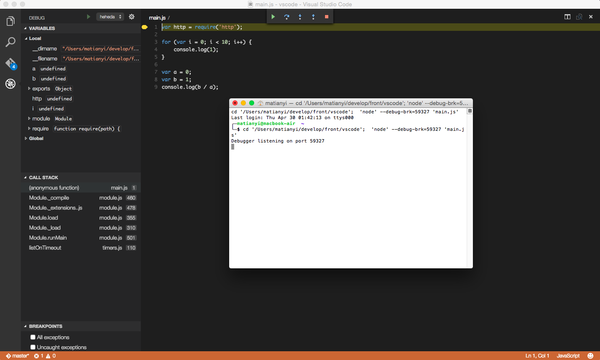600x360 pixels.
Task: Select the Module._load stack frame
Action: pos(81,228)
